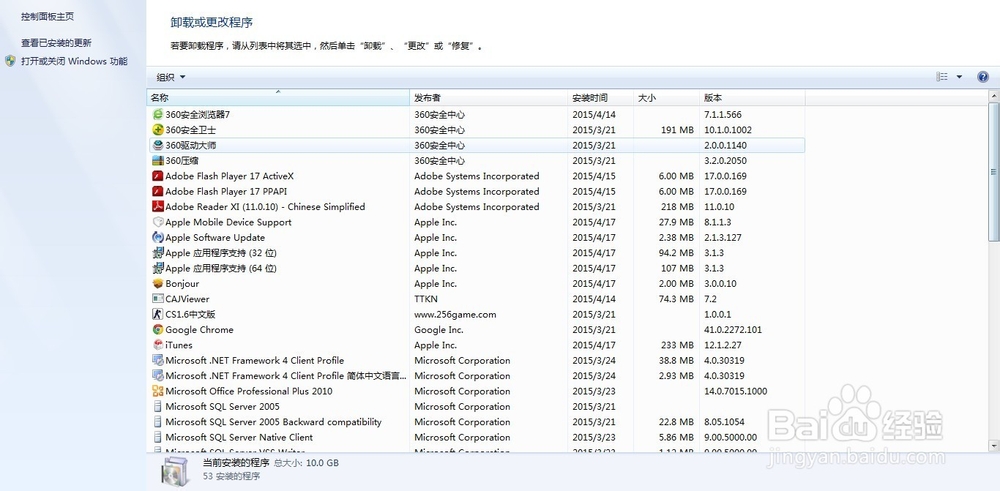
Task: Open the 打开或关闭 Windows 功能 link
Action: tap(74, 61)
